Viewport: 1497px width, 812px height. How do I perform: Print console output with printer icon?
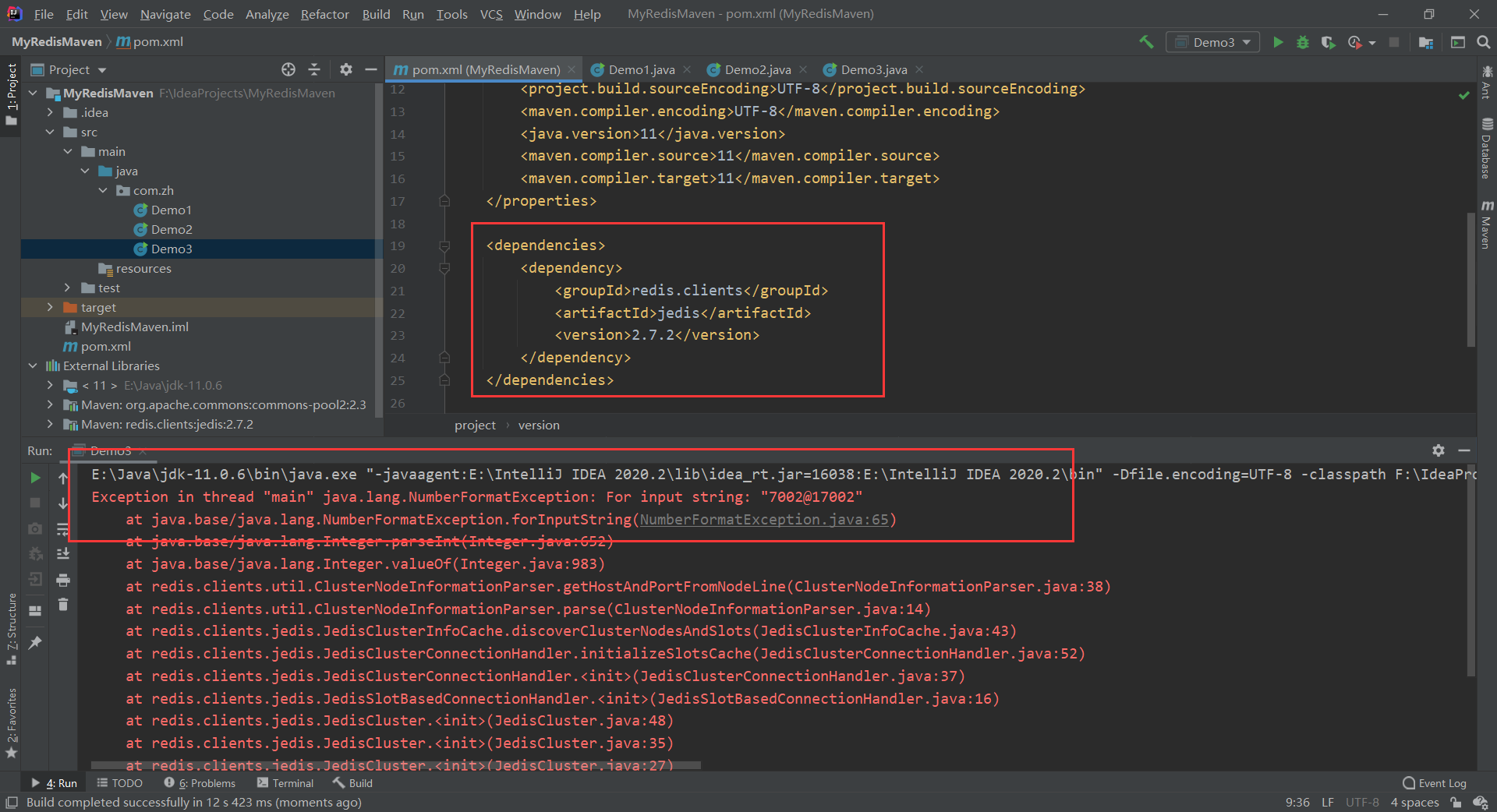pyautogui.click(x=63, y=580)
